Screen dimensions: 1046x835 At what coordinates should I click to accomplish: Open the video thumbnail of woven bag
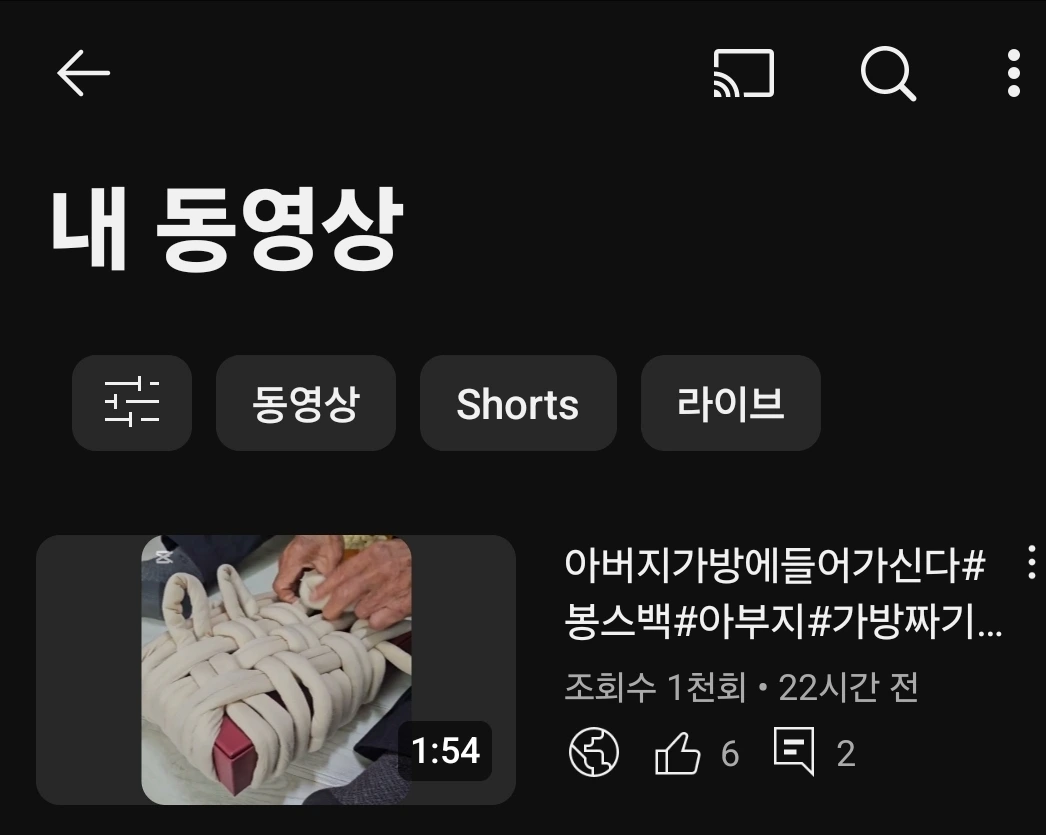276,670
